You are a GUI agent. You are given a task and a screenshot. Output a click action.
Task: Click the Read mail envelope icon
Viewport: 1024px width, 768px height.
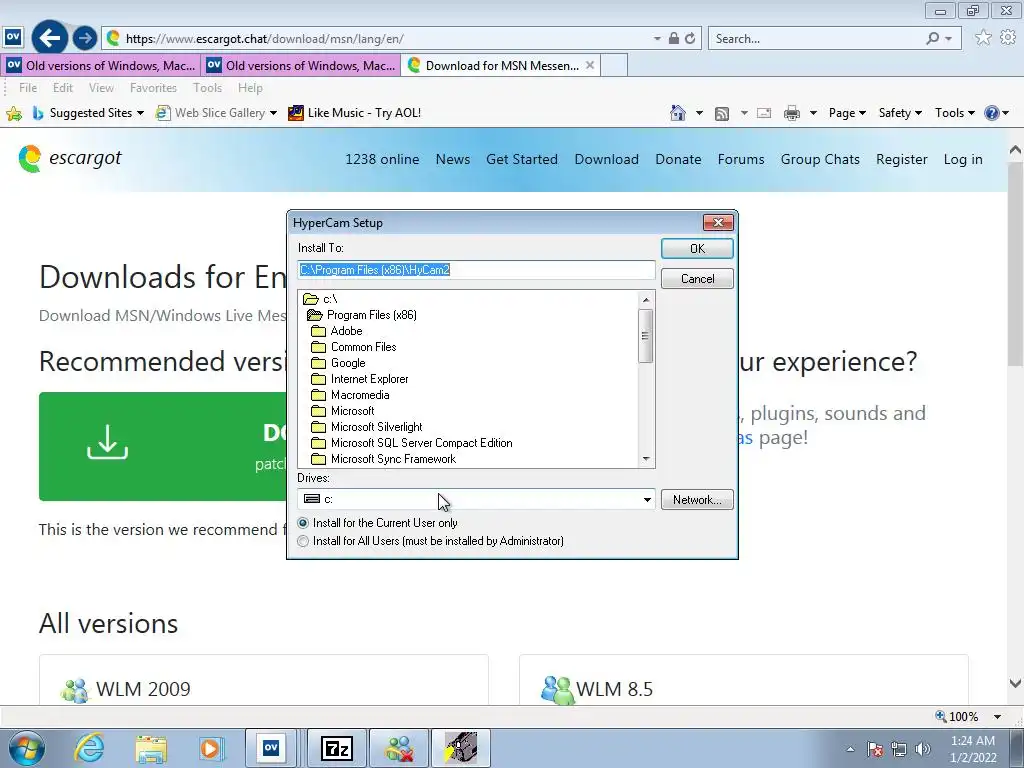(x=763, y=113)
